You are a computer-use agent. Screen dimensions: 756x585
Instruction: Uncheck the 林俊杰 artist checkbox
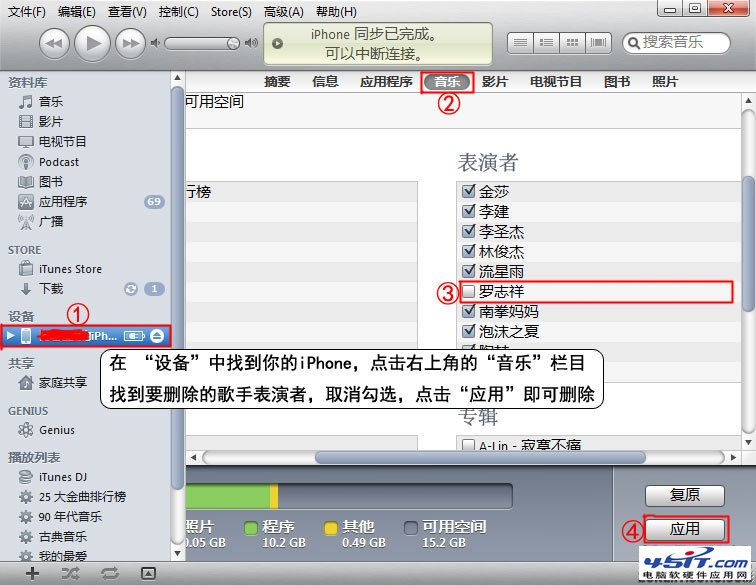click(469, 251)
